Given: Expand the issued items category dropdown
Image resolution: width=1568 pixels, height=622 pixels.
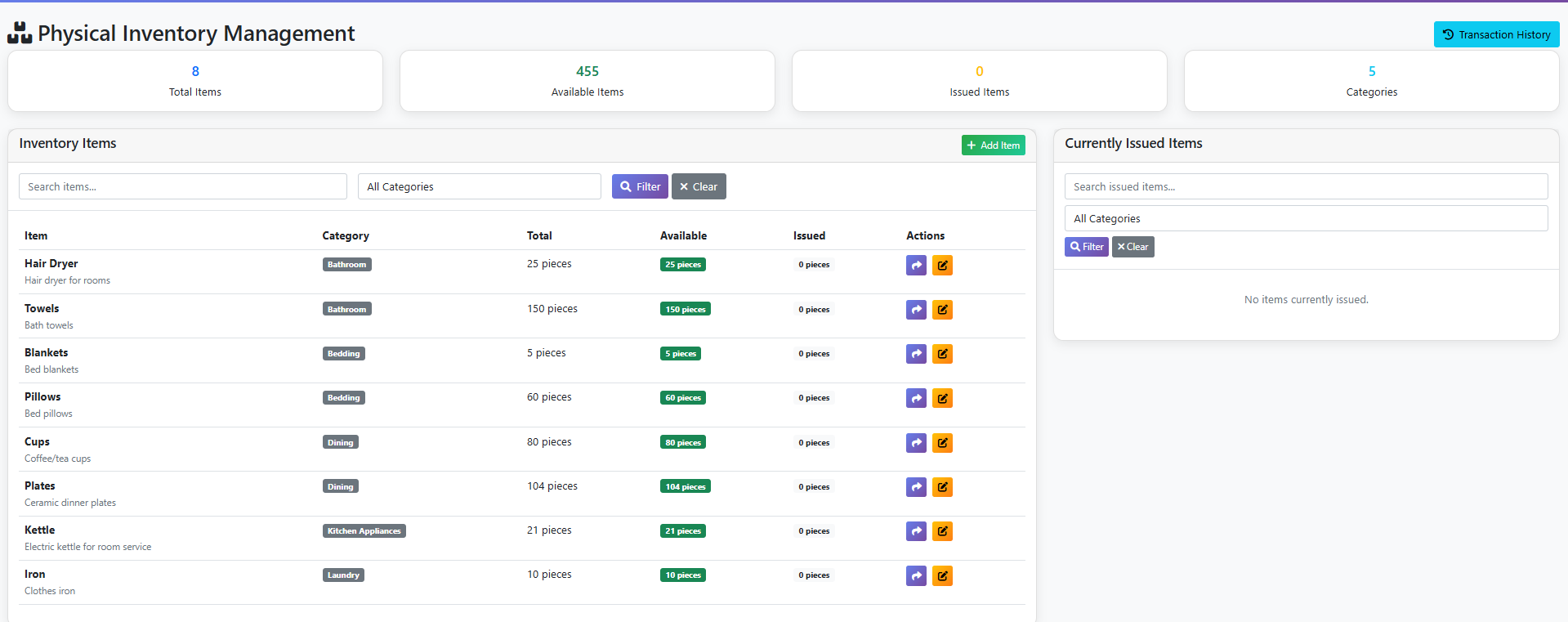Looking at the screenshot, I should 1305,218.
